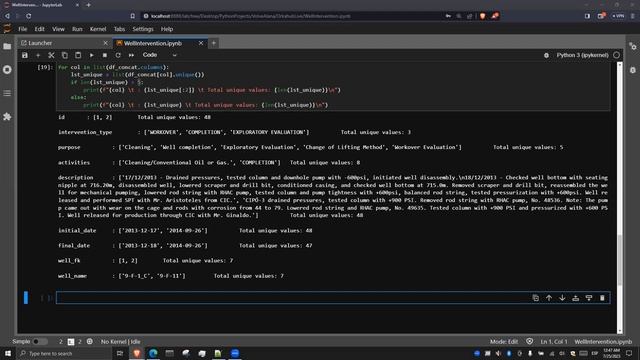Open the table of contents sidebar
Viewport: 640px width, 360px height.
tap(7, 93)
